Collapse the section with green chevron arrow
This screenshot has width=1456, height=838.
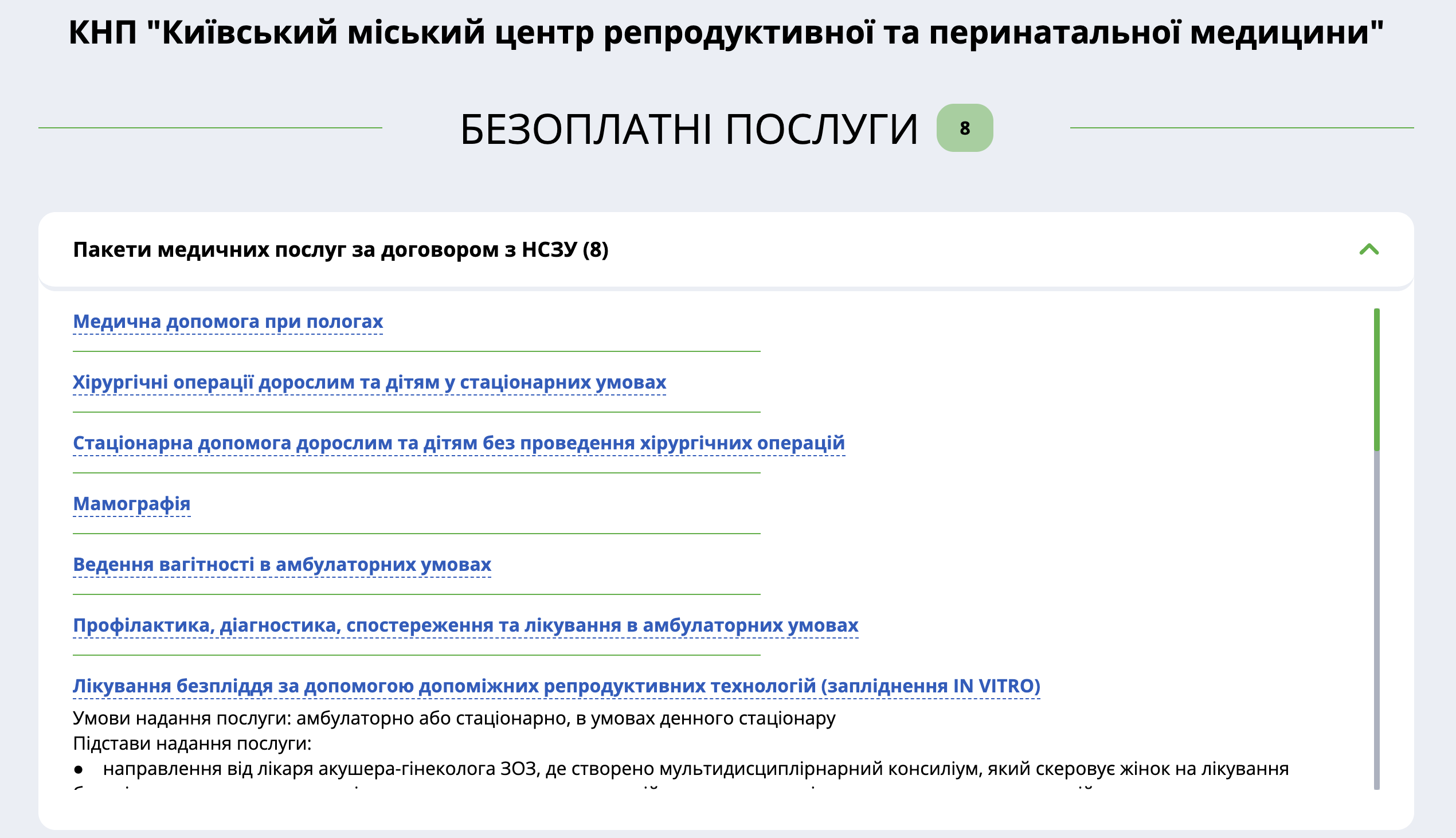coord(1369,249)
